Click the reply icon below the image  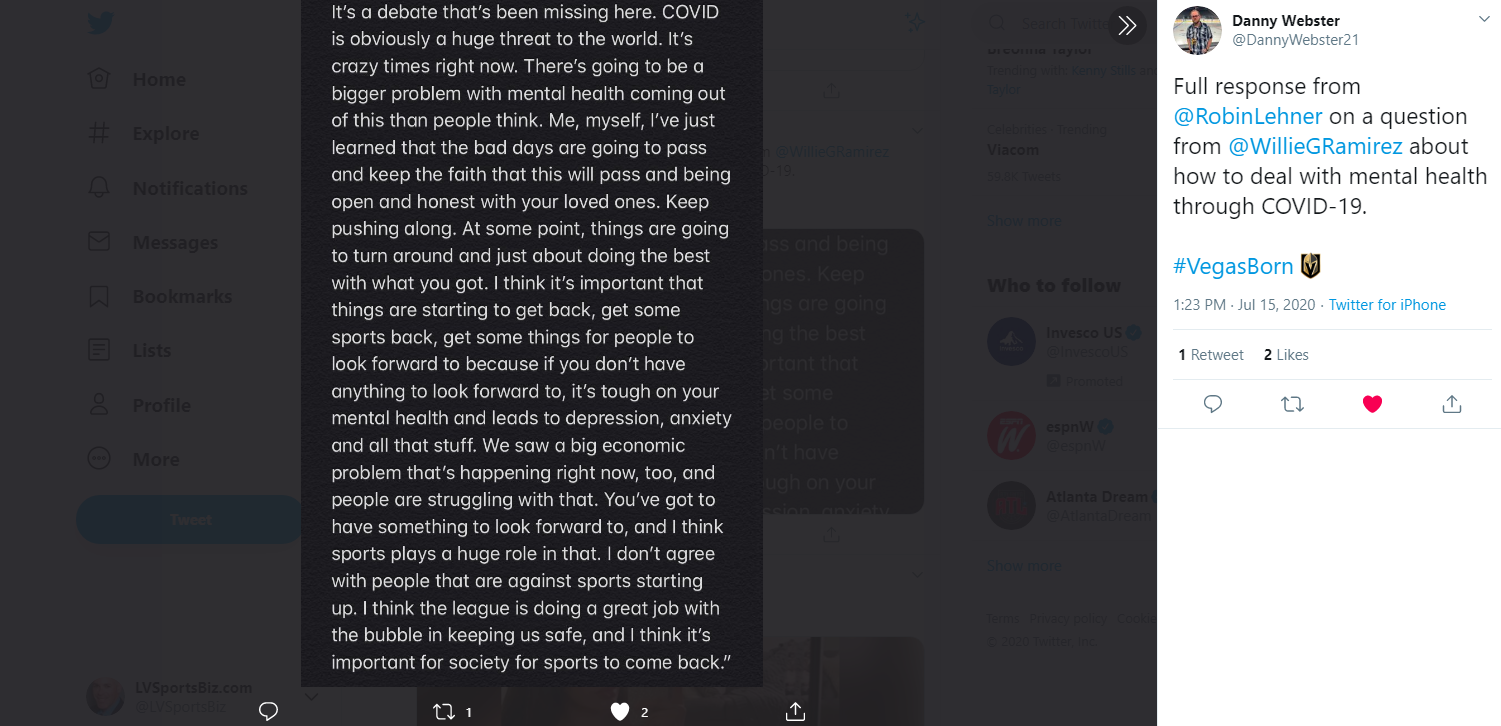tap(268, 711)
